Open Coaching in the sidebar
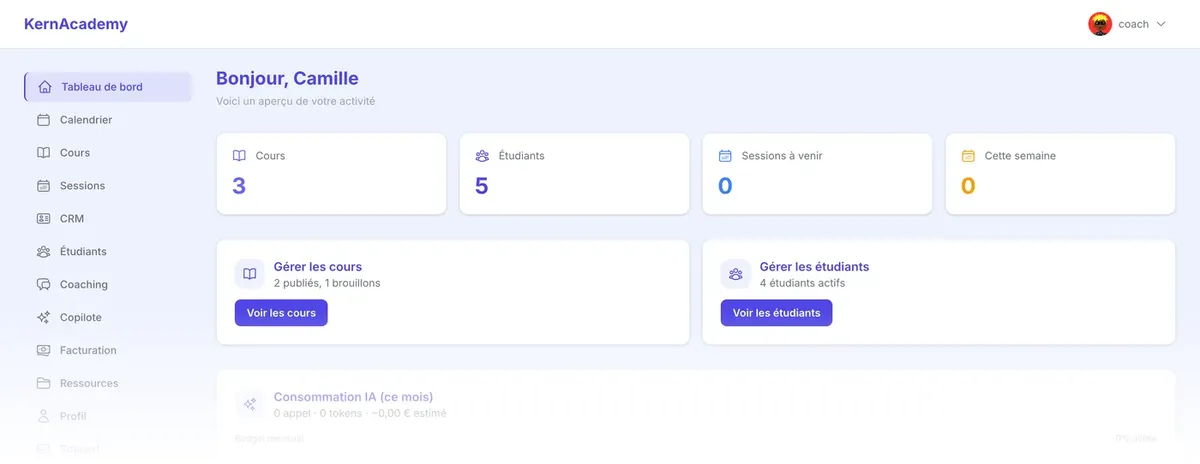 point(108,285)
